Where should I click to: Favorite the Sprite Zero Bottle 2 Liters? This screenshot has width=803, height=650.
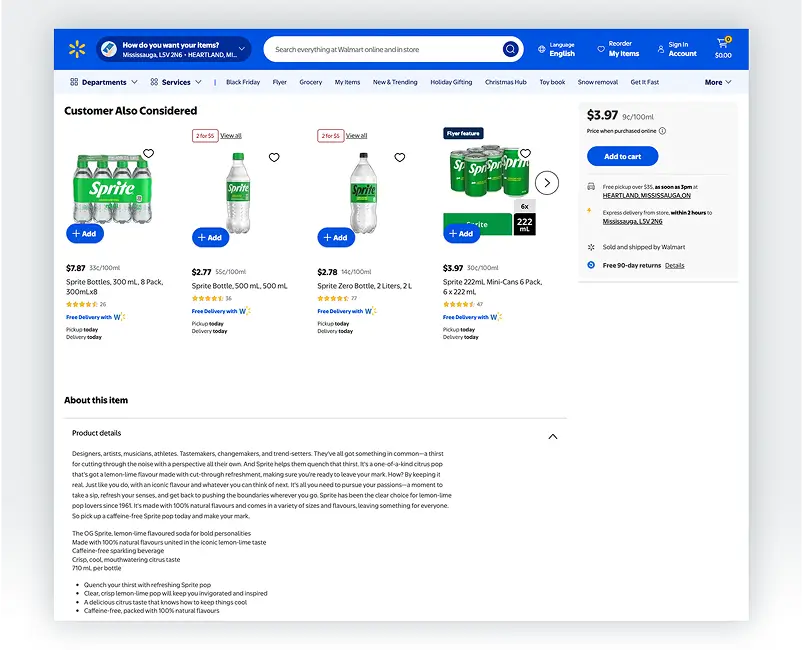point(399,157)
